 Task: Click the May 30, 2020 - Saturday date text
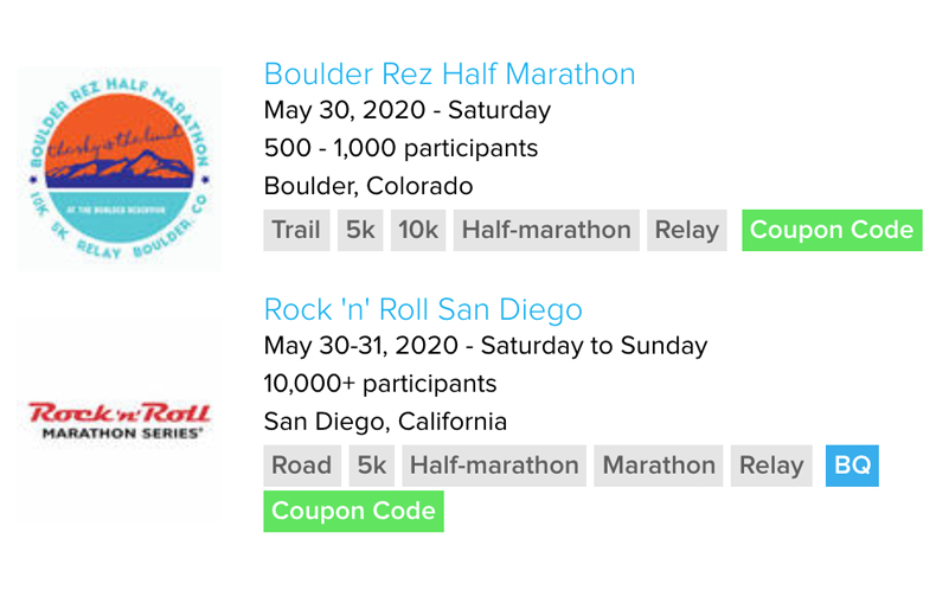(x=407, y=111)
